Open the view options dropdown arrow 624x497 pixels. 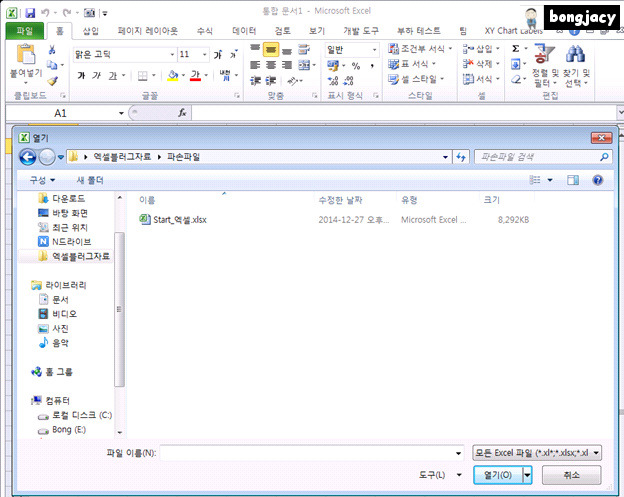550,180
